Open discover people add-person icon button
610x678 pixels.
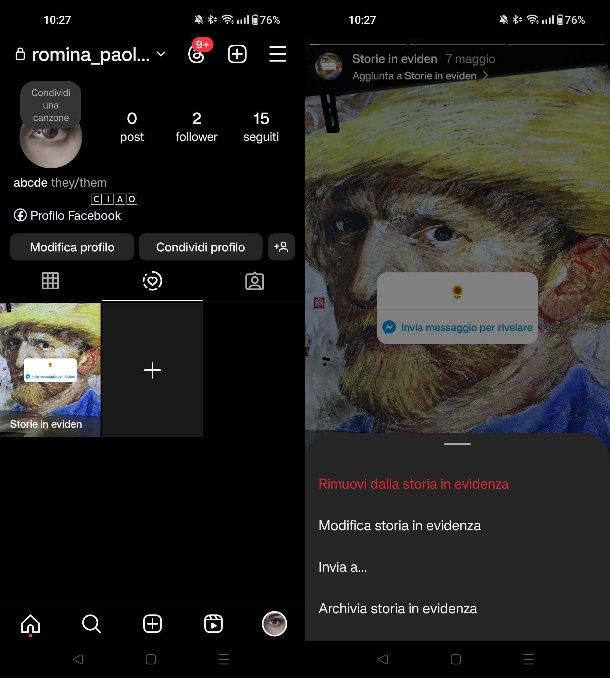281,247
